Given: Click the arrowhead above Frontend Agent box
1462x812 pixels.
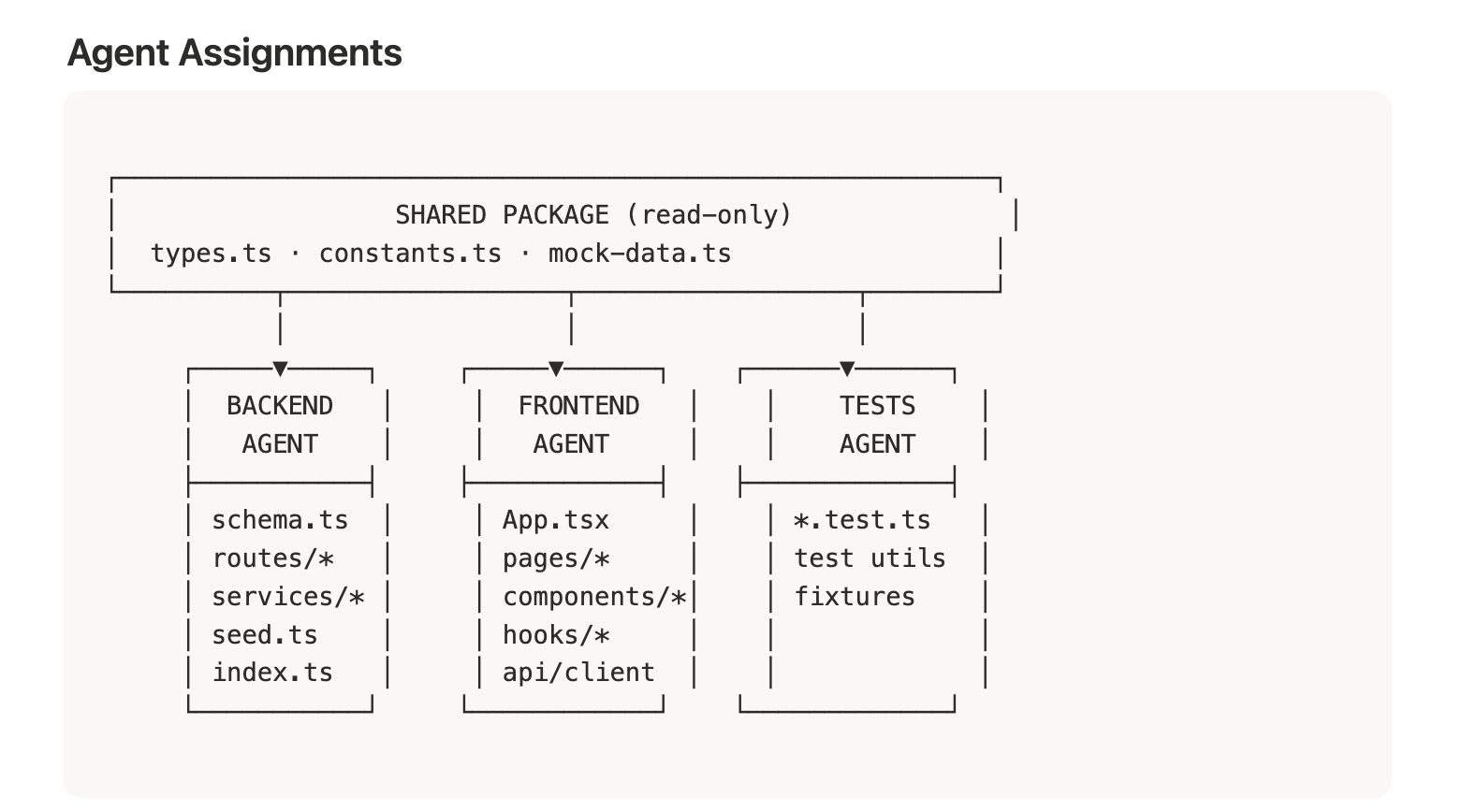Looking at the screenshot, I should click(x=556, y=369).
